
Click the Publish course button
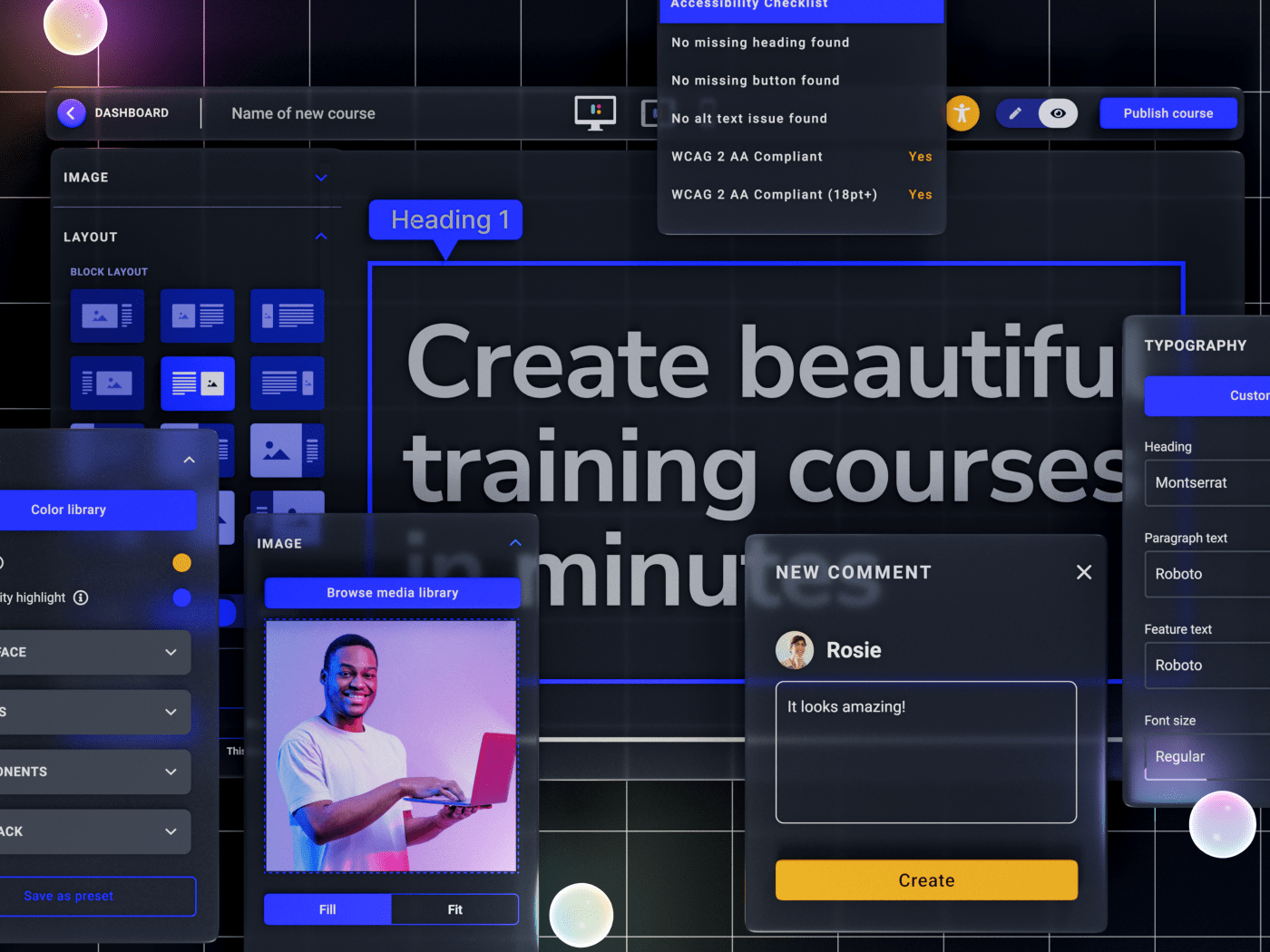click(1168, 113)
